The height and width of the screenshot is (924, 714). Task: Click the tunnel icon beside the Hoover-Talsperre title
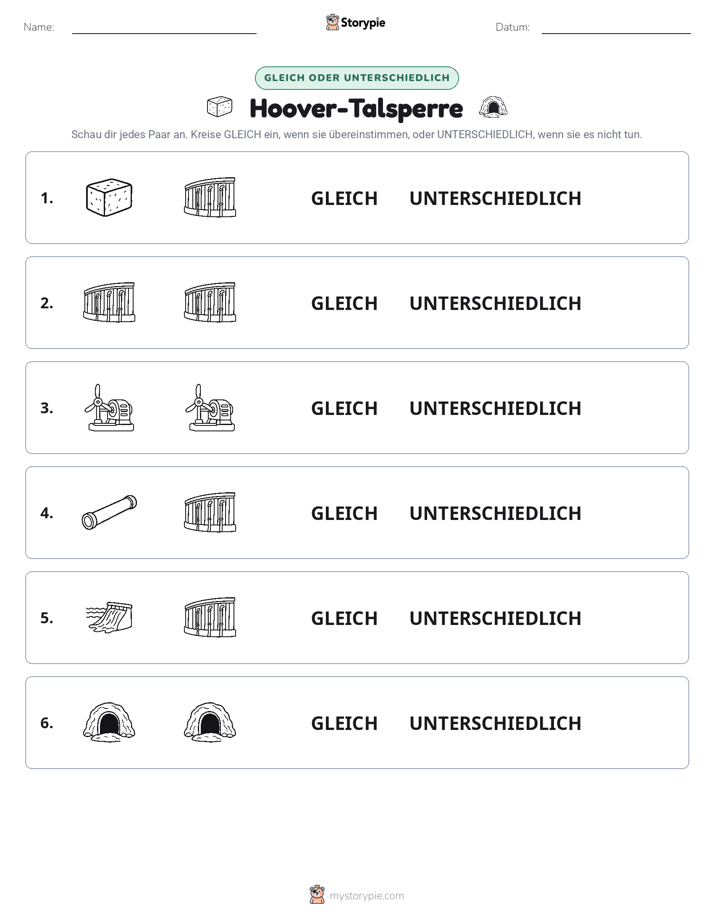pos(493,107)
